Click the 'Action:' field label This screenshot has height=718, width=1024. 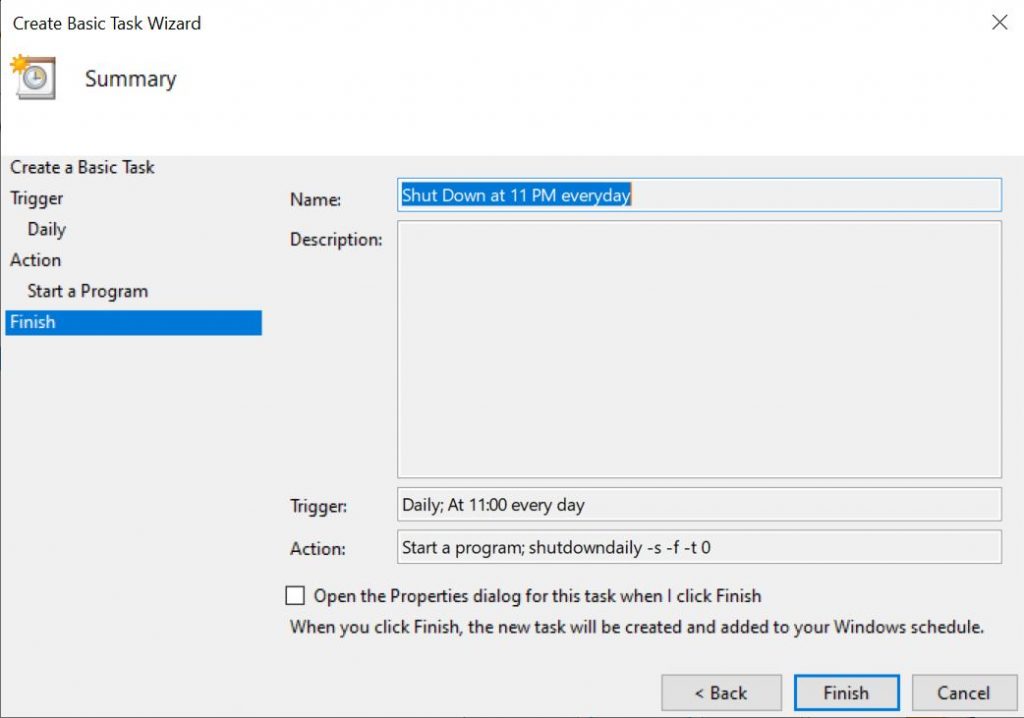coord(318,548)
